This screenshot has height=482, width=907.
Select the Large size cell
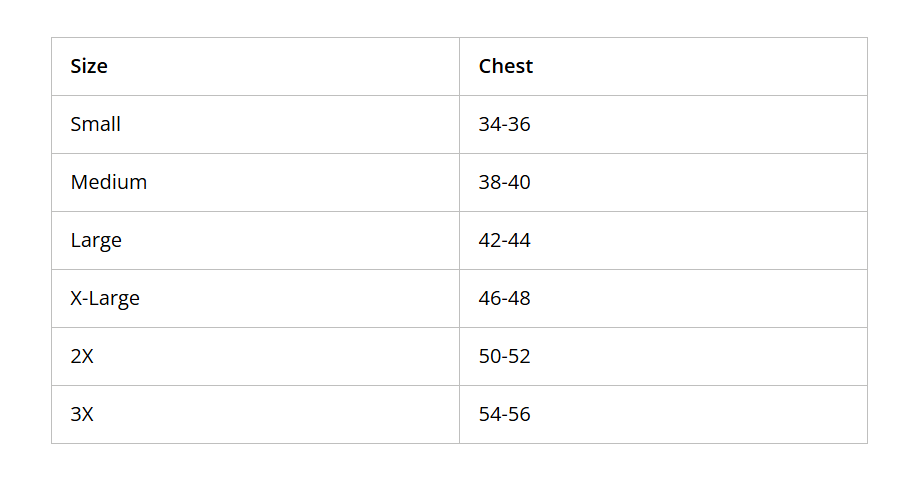tap(255, 240)
